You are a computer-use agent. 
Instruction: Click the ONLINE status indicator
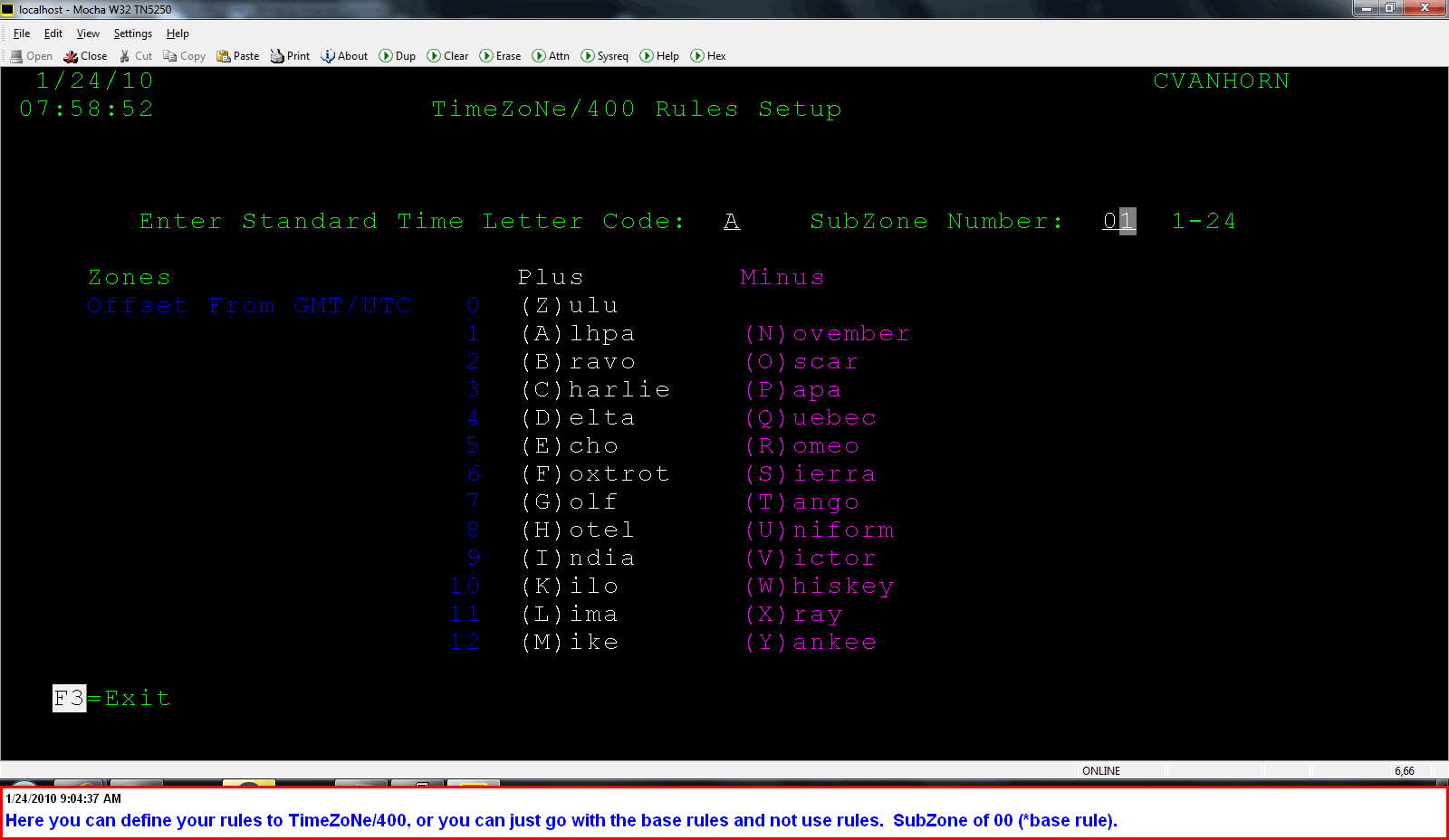[x=1100, y=770]
